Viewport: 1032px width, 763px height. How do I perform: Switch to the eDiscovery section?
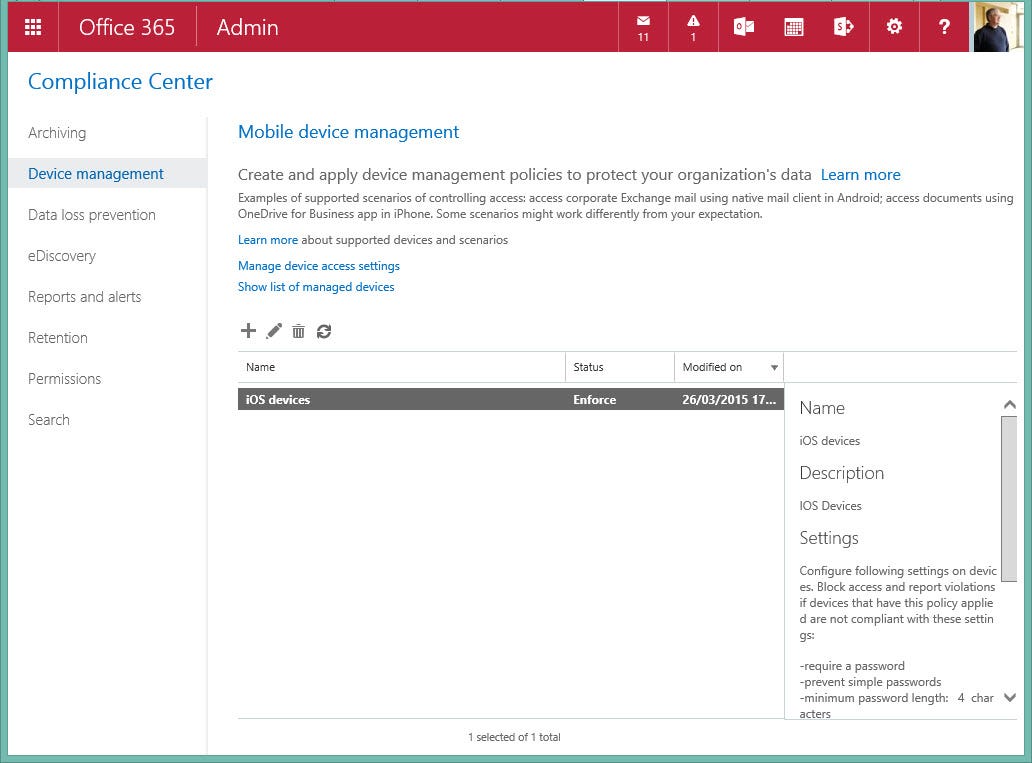pyautogui.click(x=62, y=255)
